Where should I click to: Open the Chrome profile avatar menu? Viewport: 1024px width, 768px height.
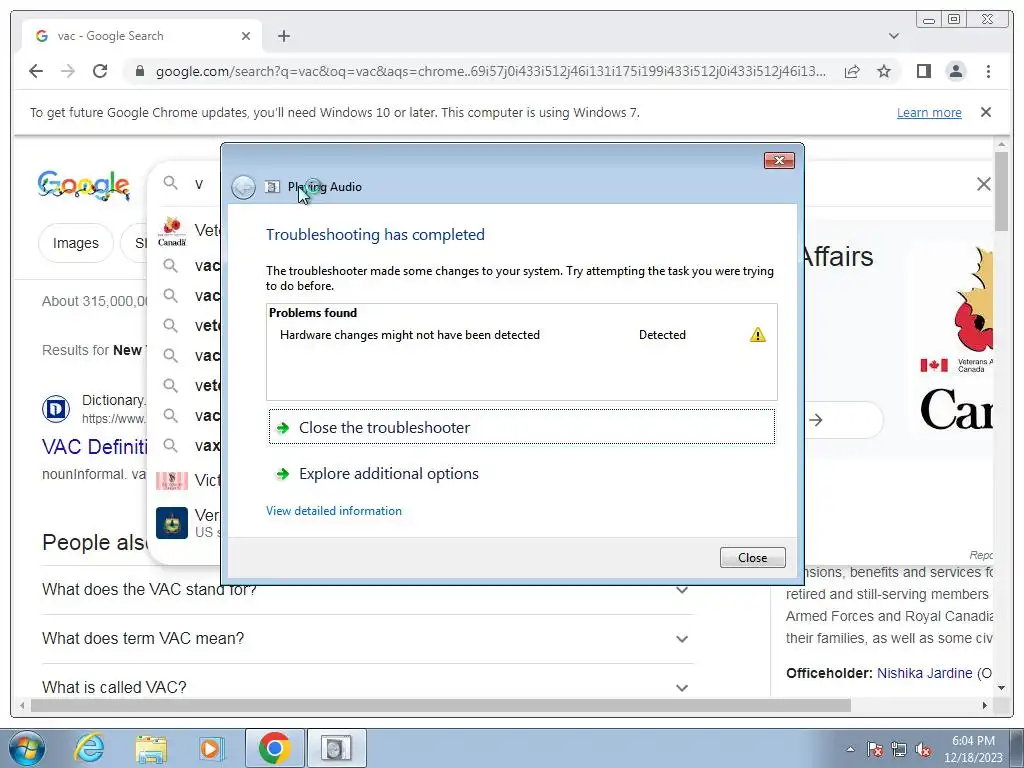tap(956, 71)
